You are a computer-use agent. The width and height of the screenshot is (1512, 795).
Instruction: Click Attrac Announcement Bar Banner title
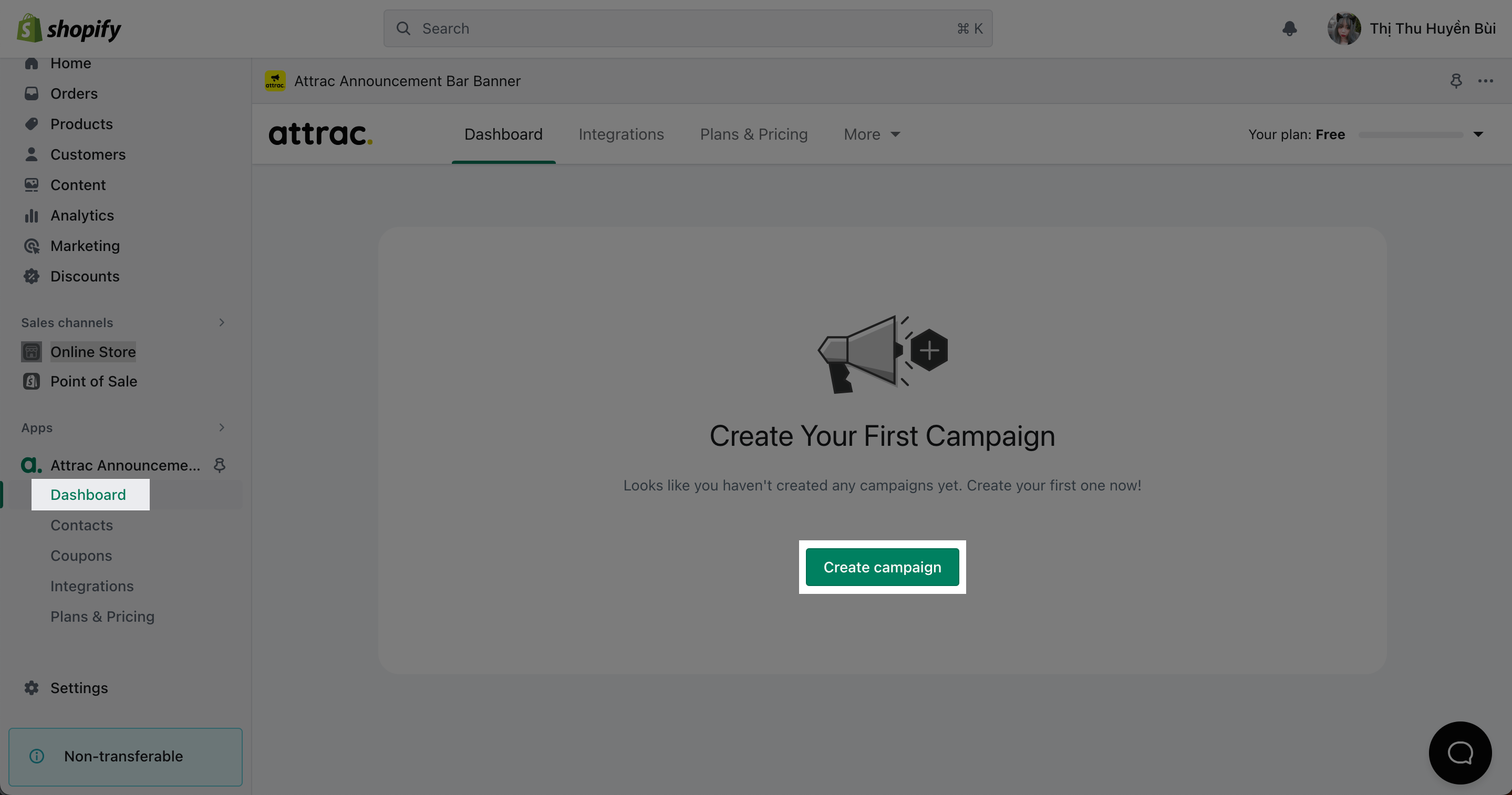407,81
